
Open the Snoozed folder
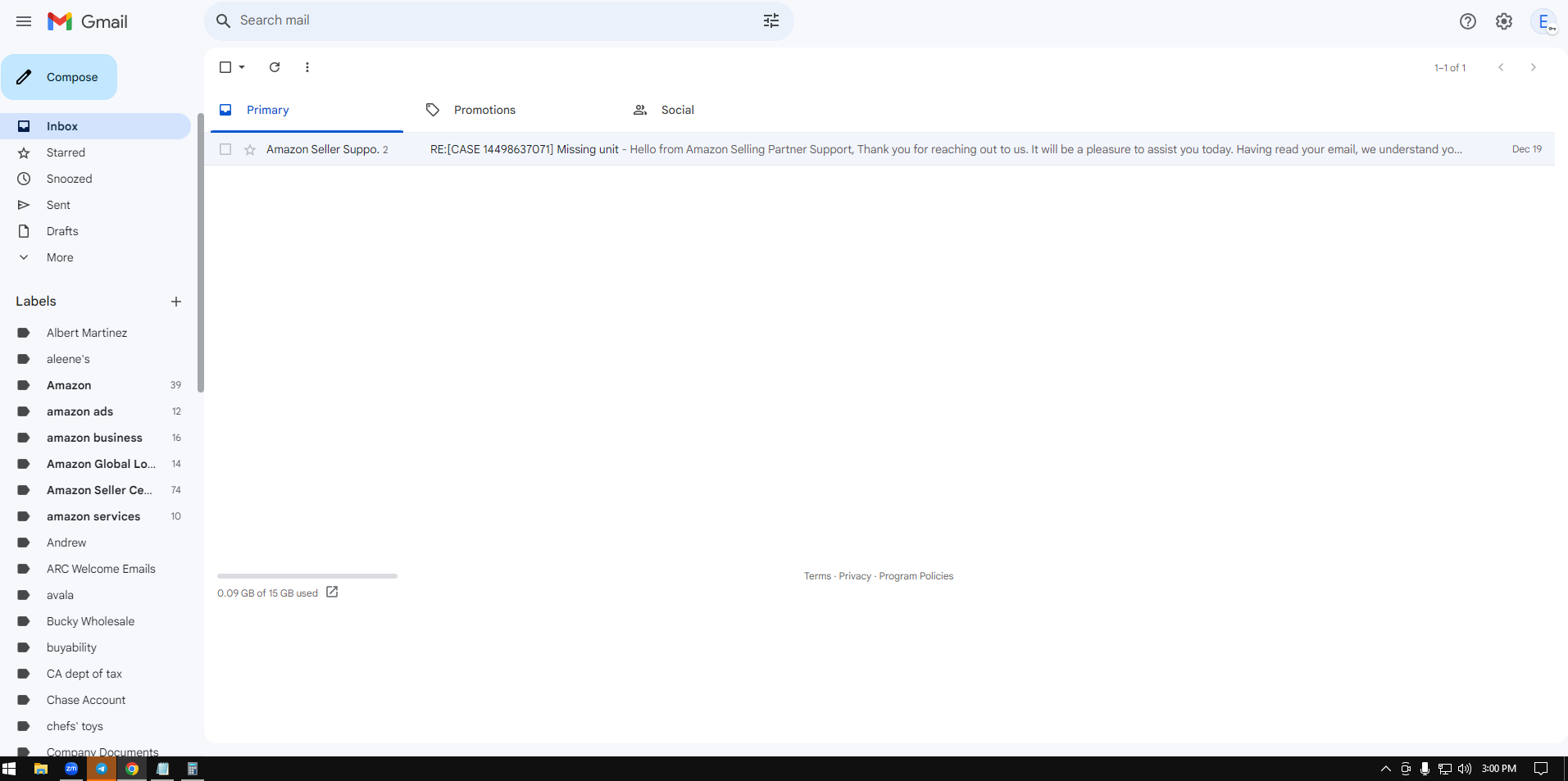click(x=95, y=179)
